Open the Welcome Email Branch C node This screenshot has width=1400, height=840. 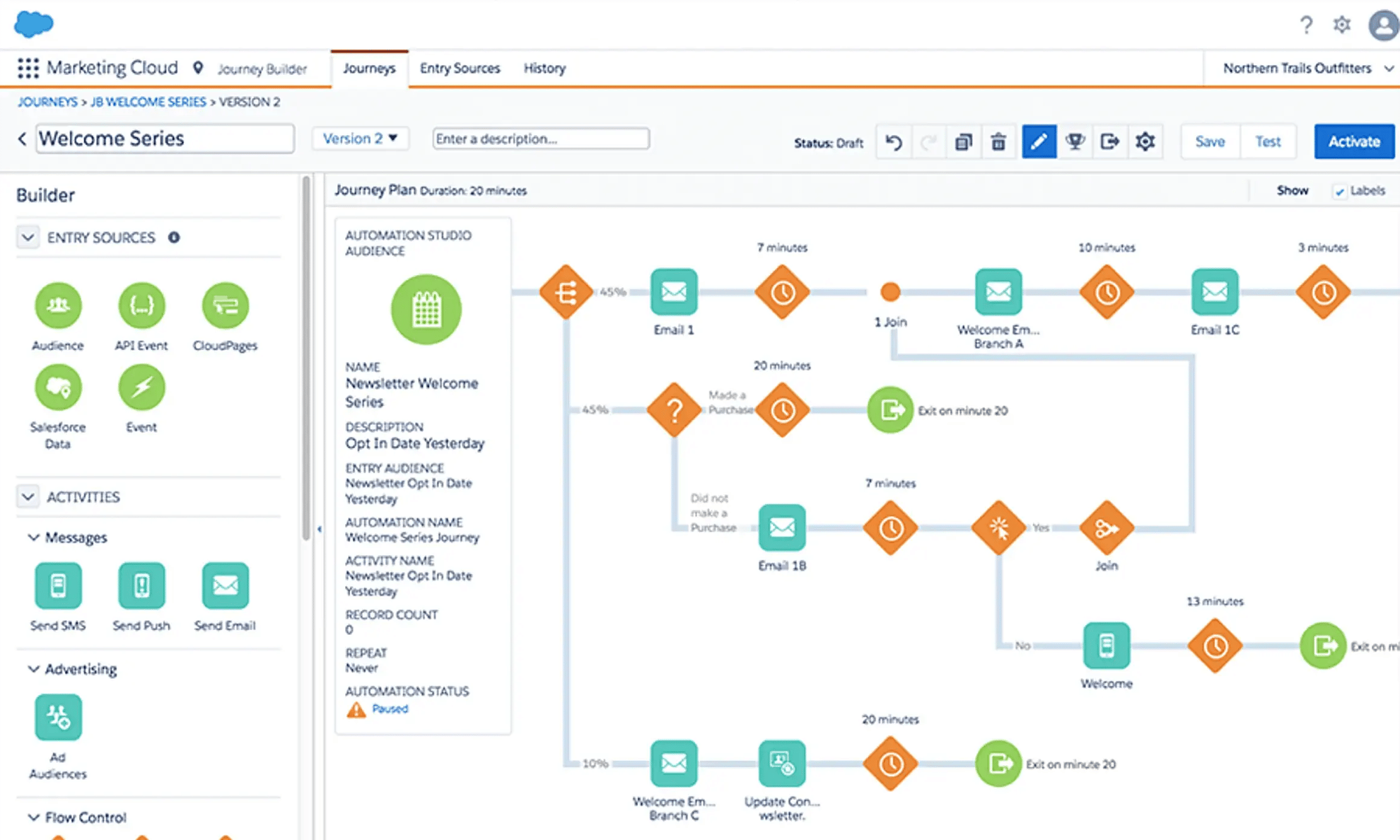point(674,763)
